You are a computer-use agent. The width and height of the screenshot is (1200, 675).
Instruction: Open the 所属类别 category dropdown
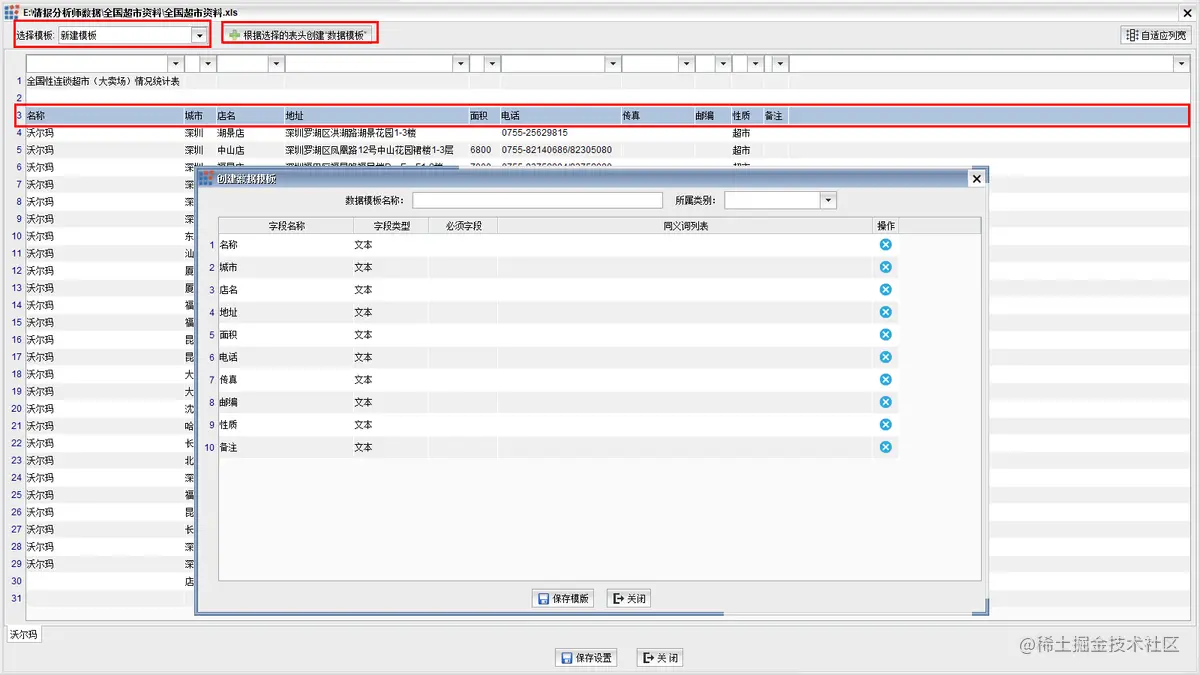click(828, 201)
